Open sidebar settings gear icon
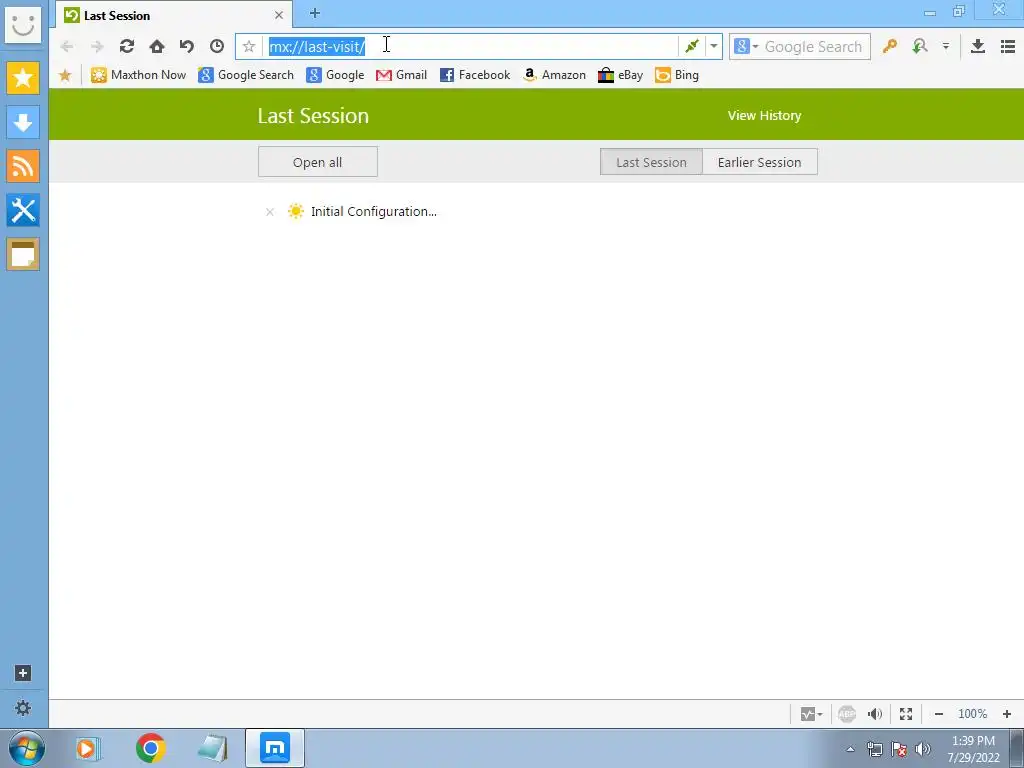This screenshot has width=1024, height=768. click(x=23, y=708)
